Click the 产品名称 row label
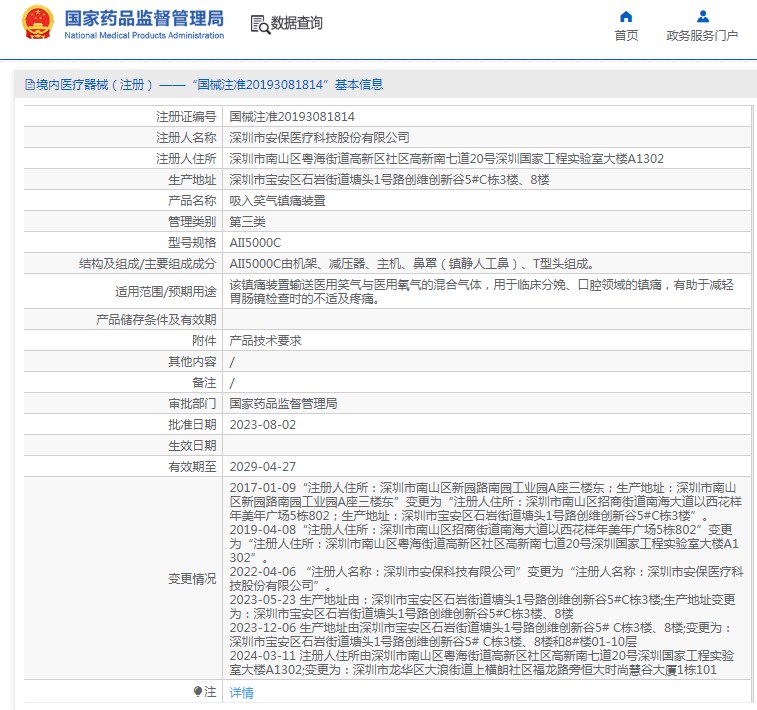This screenshot has height=710, width=757. coord(192,200)
